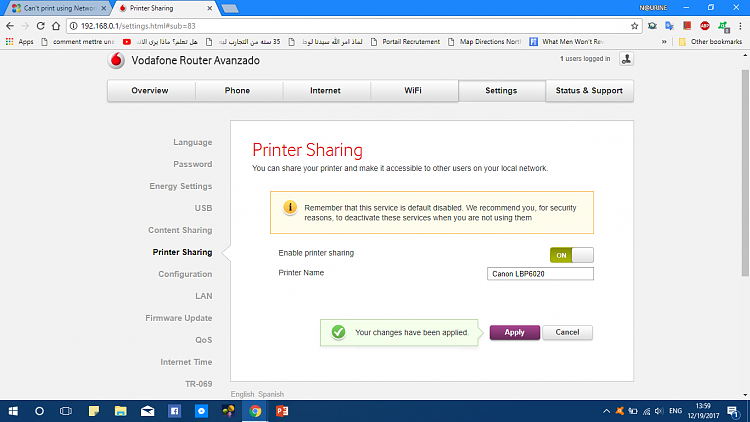This screenshot has width=750, height=422.
Task: Reload the router page
Action: click(x=41, y=26)
